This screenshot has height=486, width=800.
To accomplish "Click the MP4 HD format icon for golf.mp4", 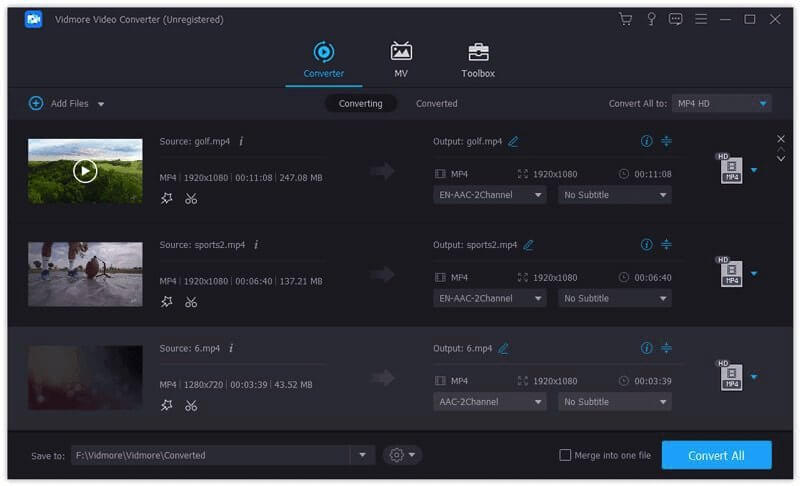I will [x=729, y=170].
